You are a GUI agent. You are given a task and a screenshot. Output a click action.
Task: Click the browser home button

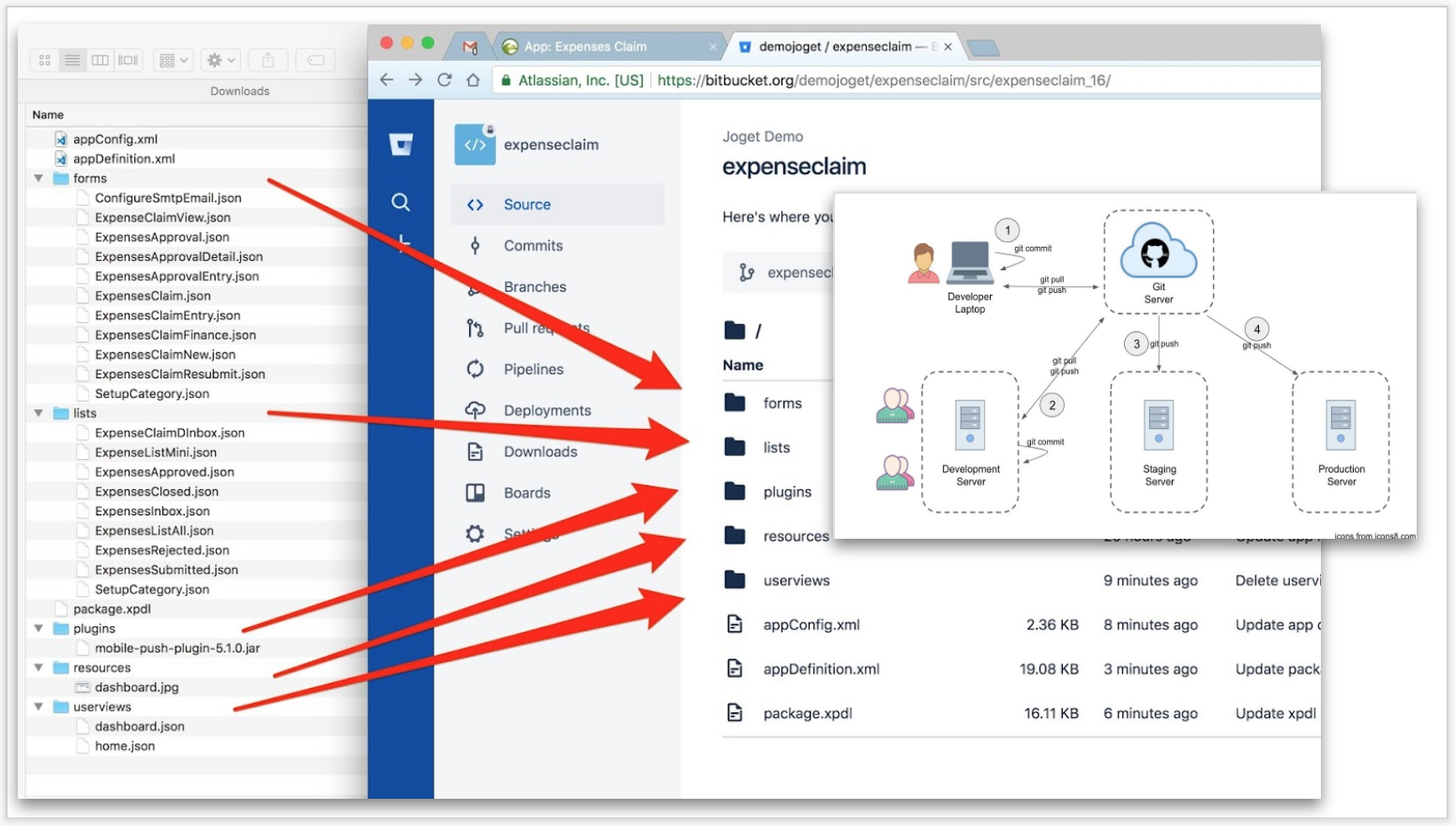point(474,81)
